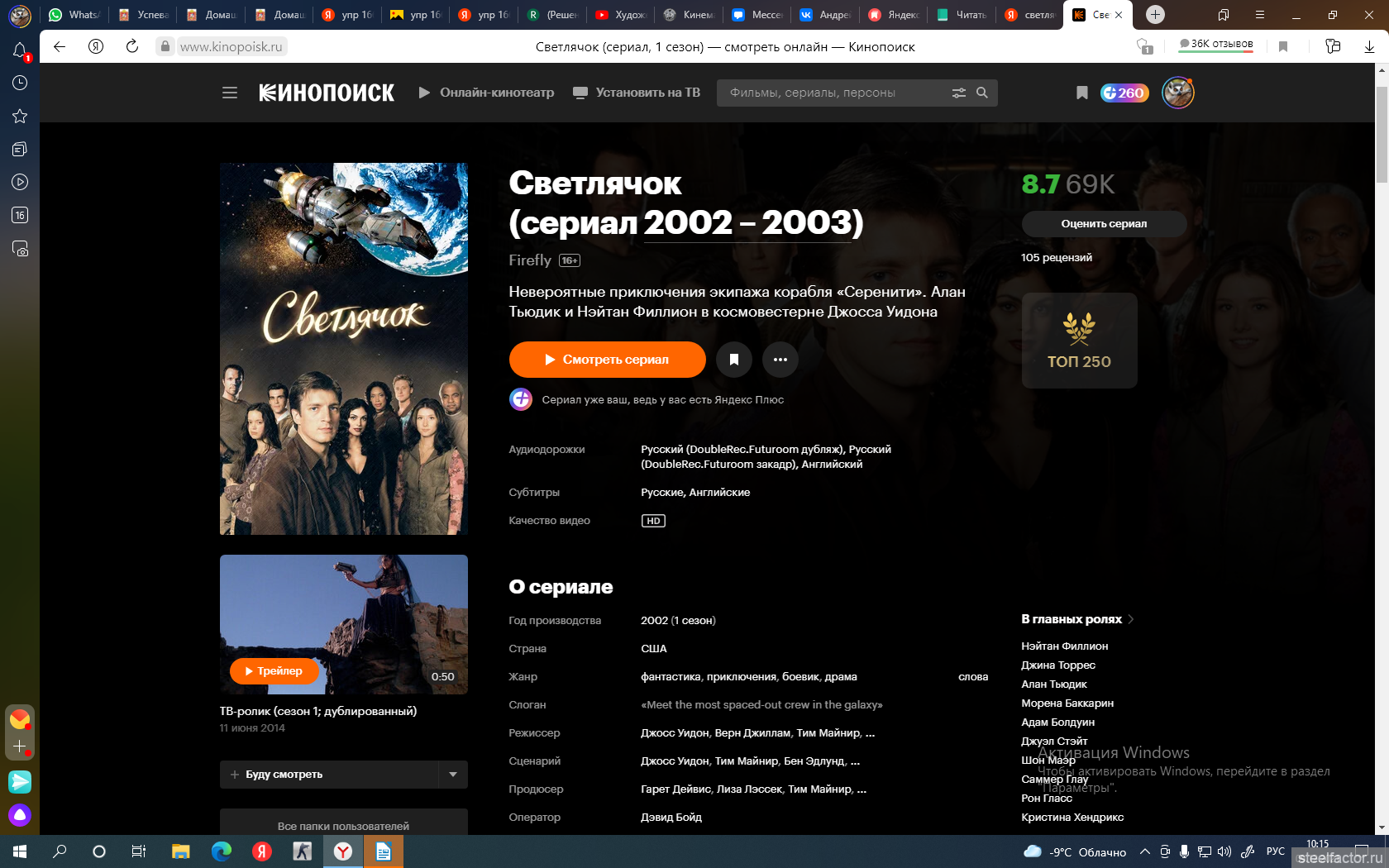This screenshot has width=1389, height=868.
Task: Open File Explorer from taskbar
Action: [180, 851]
